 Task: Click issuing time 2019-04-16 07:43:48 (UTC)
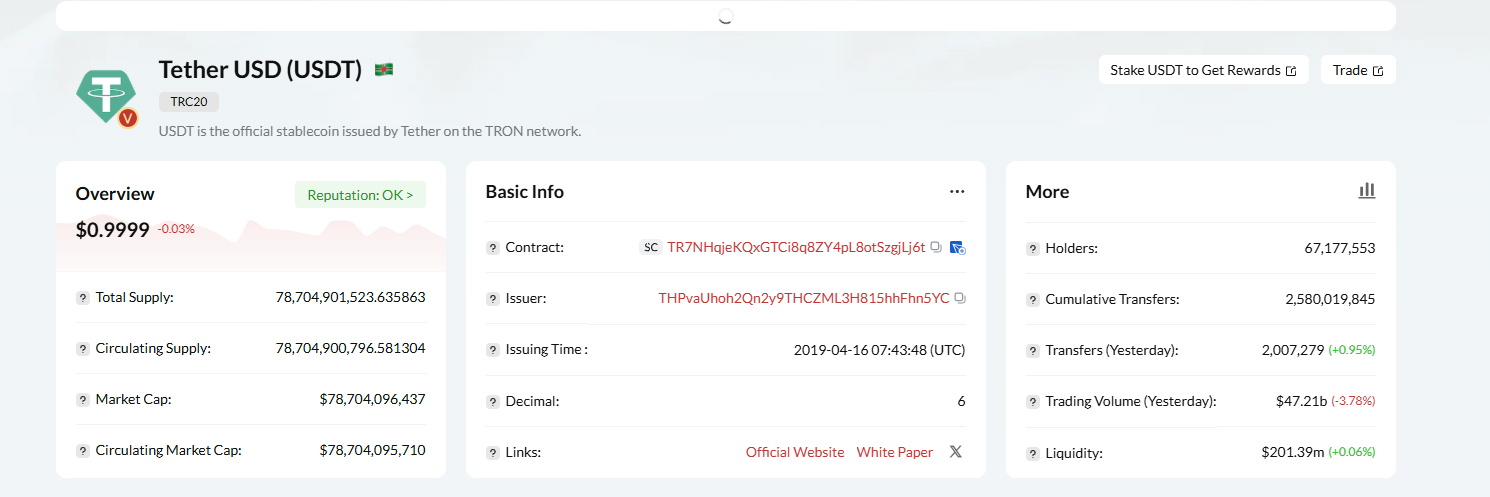tap(880, 350)
